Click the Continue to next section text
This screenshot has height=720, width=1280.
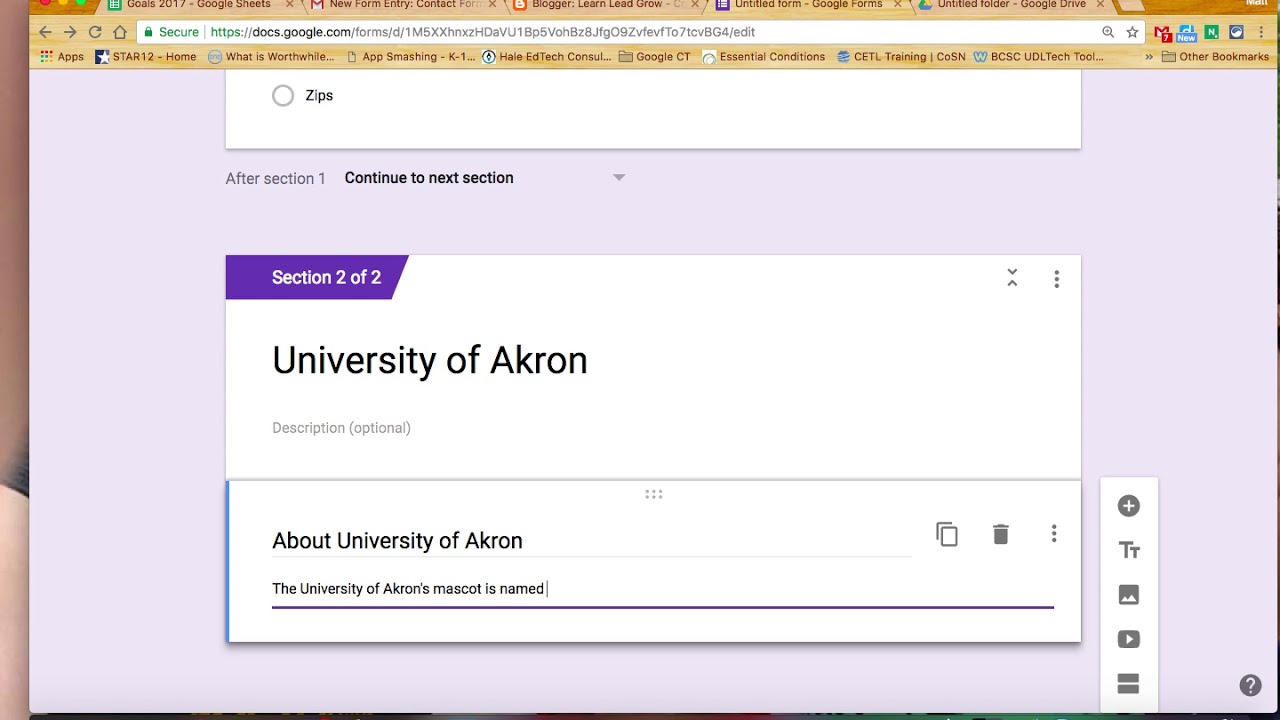tap(429, 178)
